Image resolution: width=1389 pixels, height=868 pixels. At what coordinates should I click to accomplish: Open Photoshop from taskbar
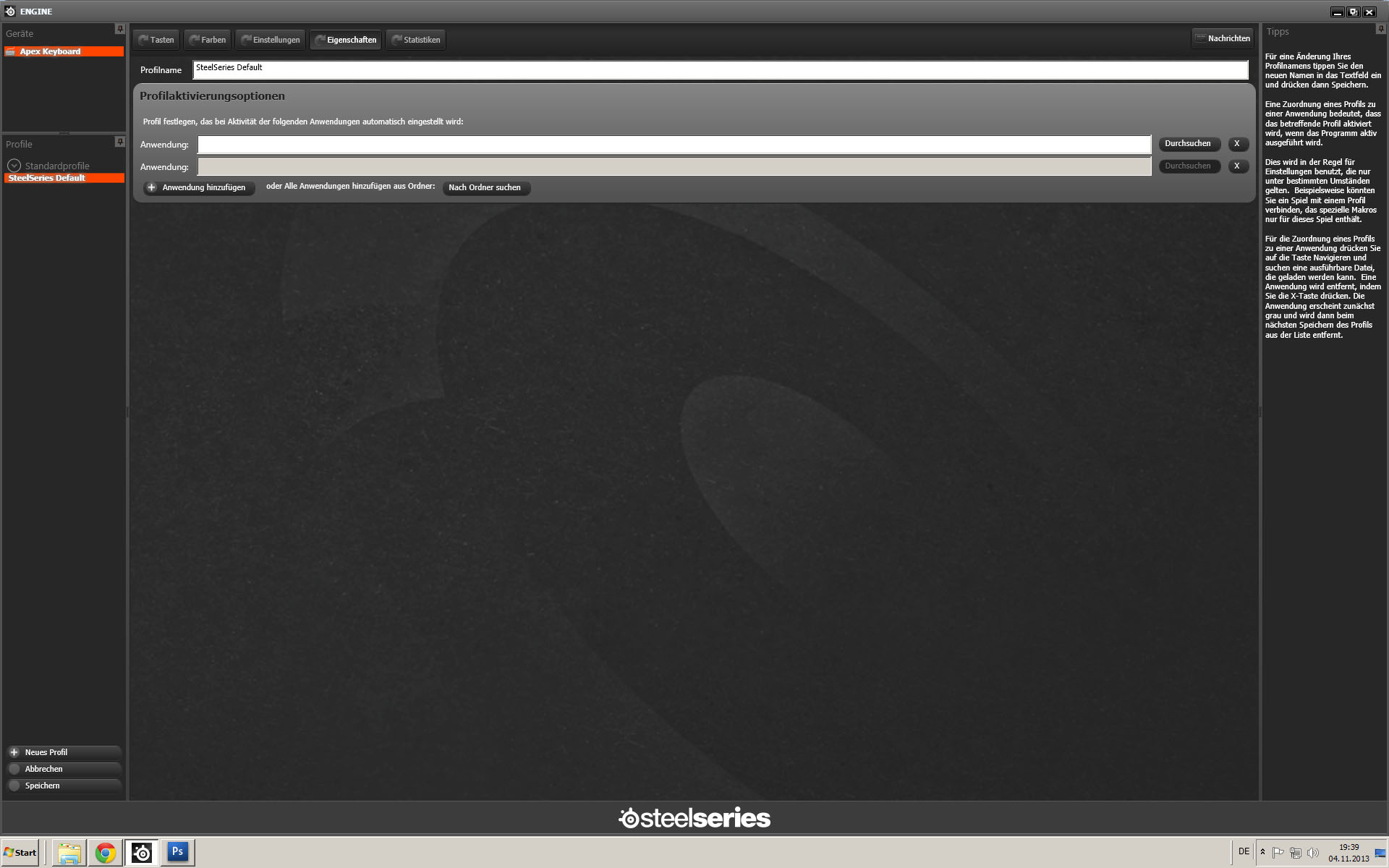coord(178,854)
